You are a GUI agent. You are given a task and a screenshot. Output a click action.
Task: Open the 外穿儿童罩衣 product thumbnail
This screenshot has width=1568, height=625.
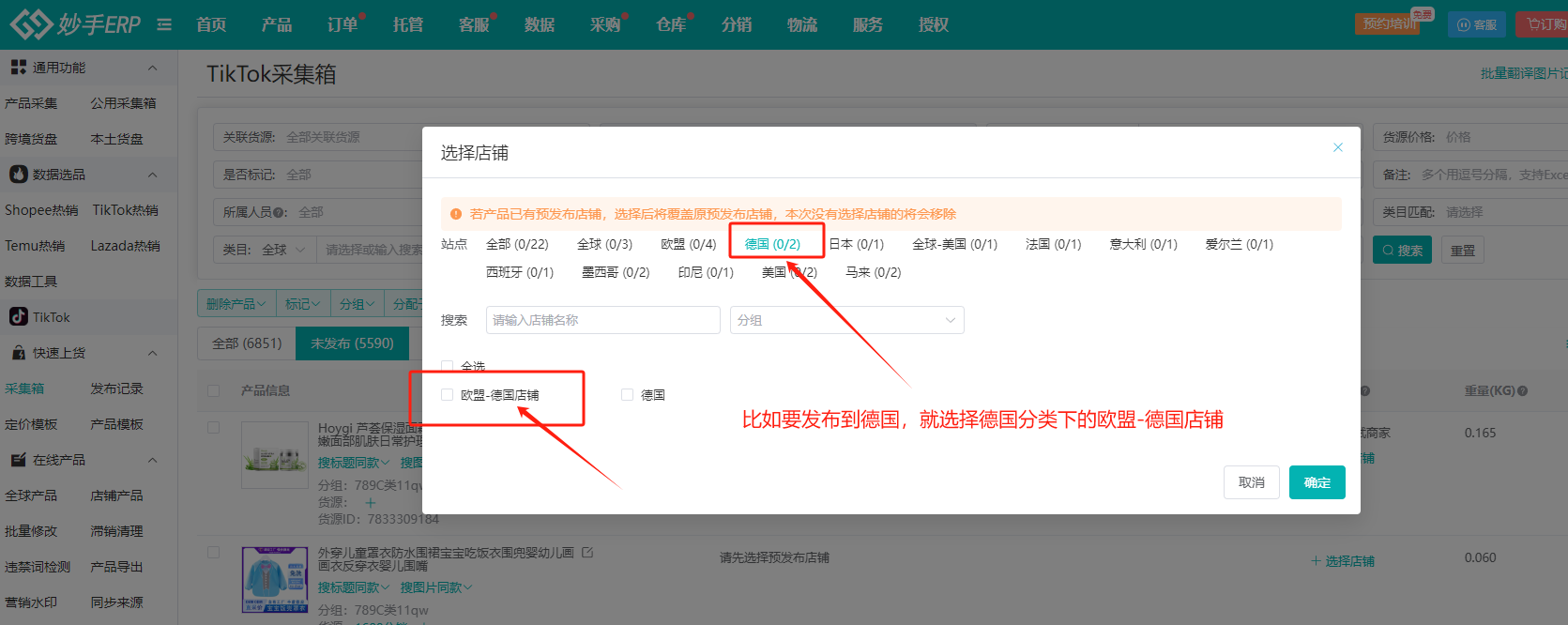pyautogui.click(x=275, y=580)
